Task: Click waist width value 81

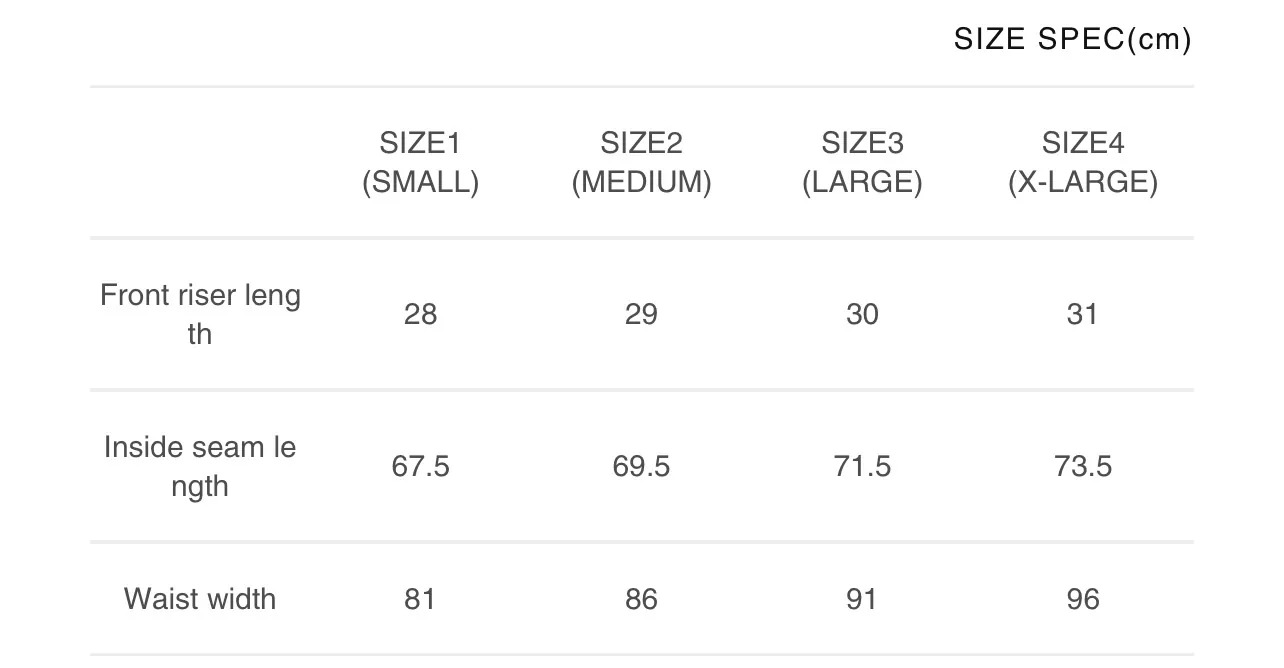Action: [420, 599]
